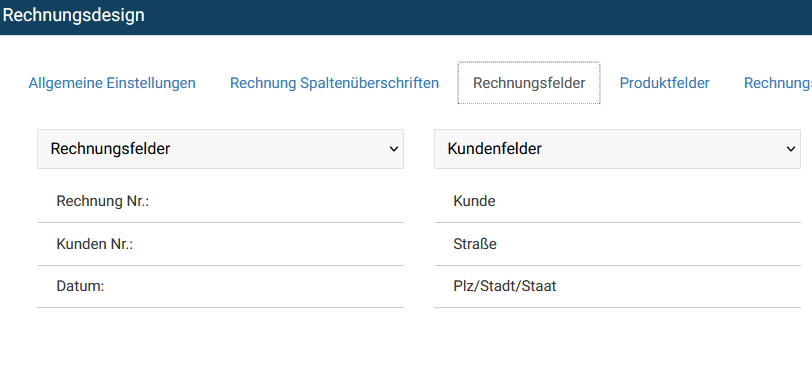Click the chevron arrow of Rechnungsfelder combo box

point(394,149)
